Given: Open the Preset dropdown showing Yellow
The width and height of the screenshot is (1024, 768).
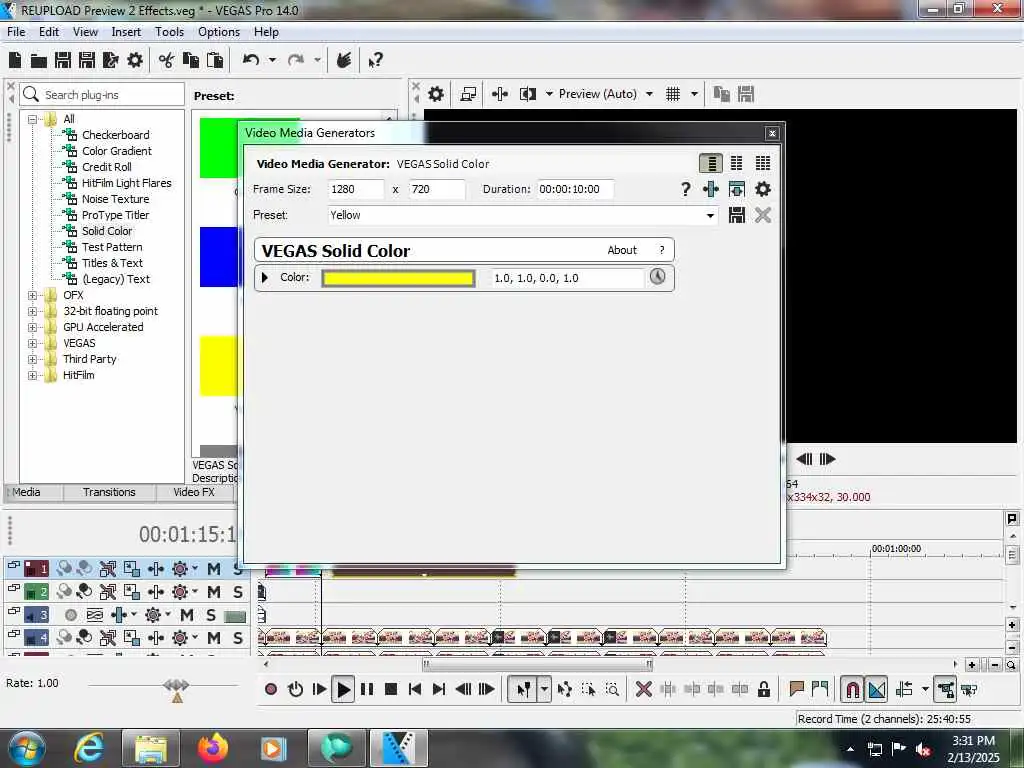Looking at the screenshot, I should tap(711, 215).
